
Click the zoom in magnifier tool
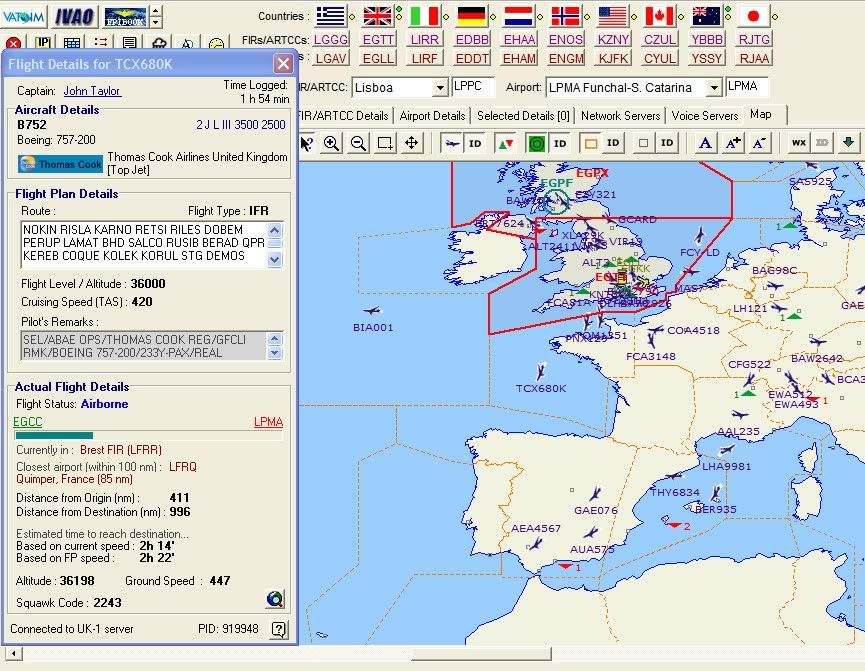point(331,143)
